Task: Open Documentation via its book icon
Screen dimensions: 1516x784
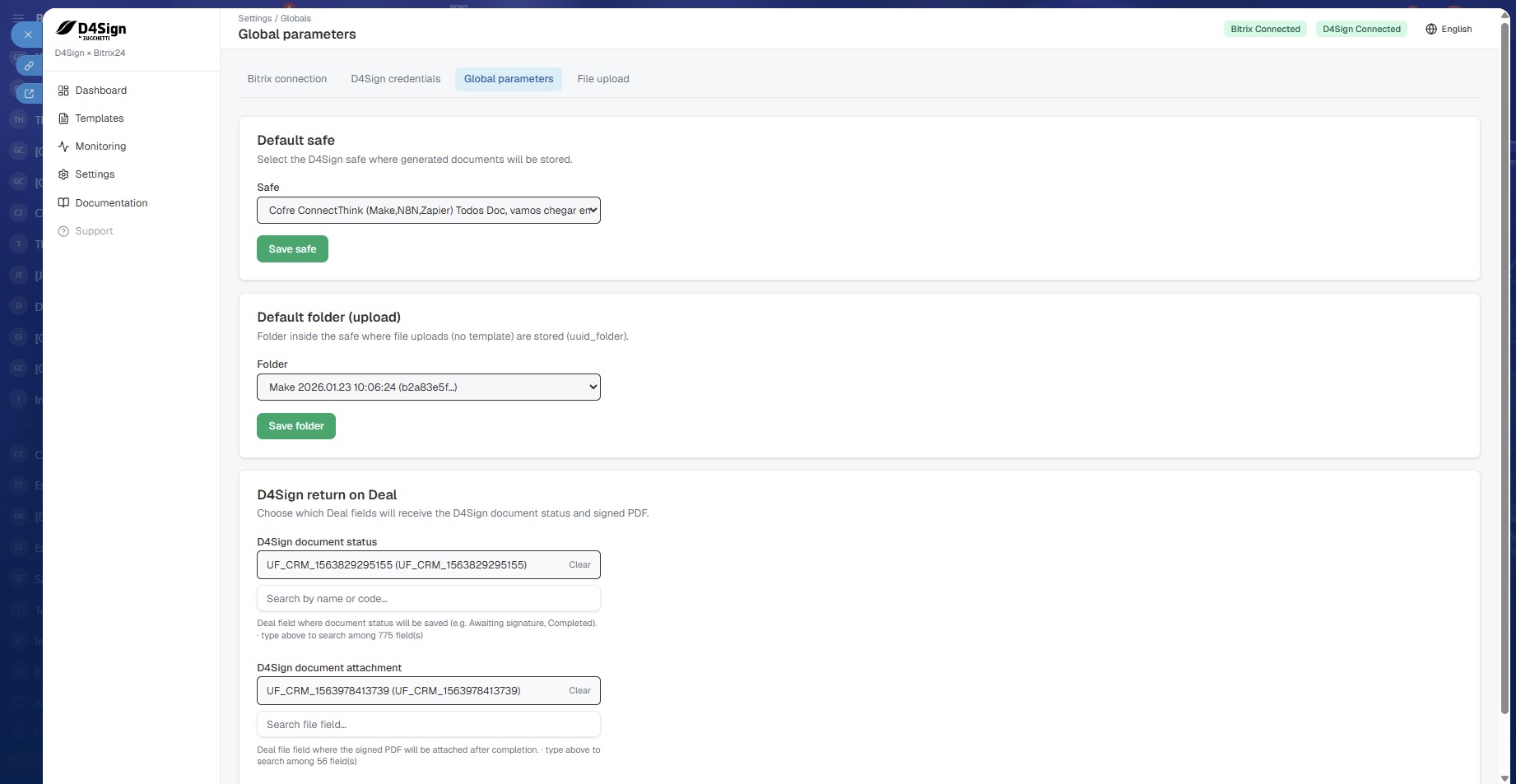Action: click(x=63, y=203)
